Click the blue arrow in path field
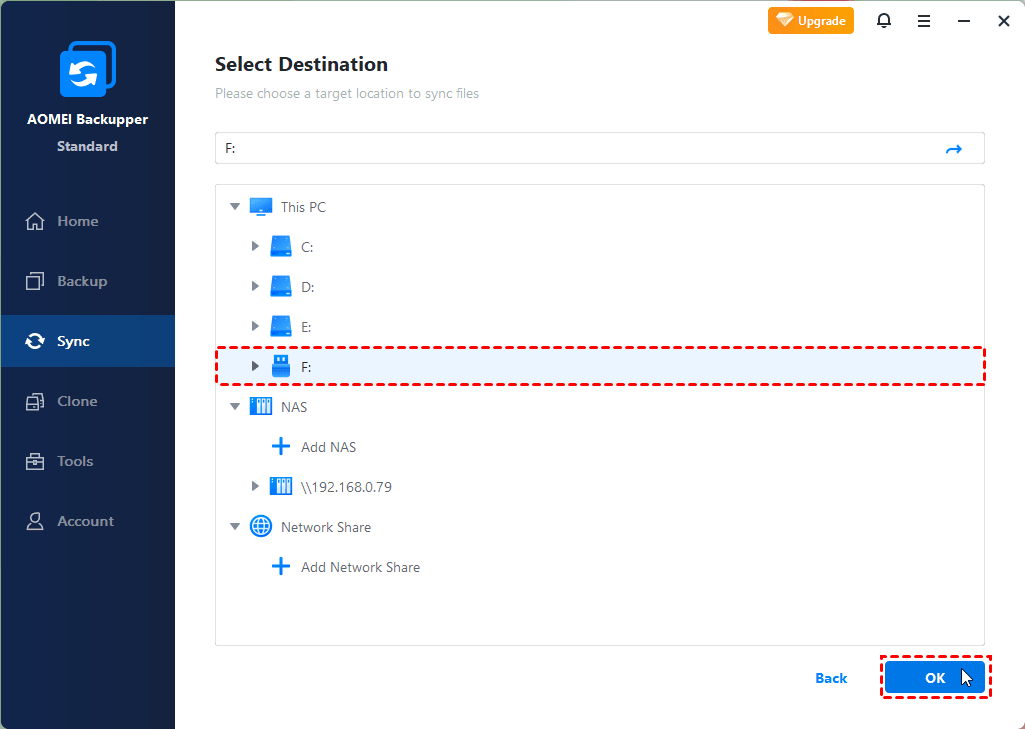Screen dimensions: 1025x729 (953, 149)
